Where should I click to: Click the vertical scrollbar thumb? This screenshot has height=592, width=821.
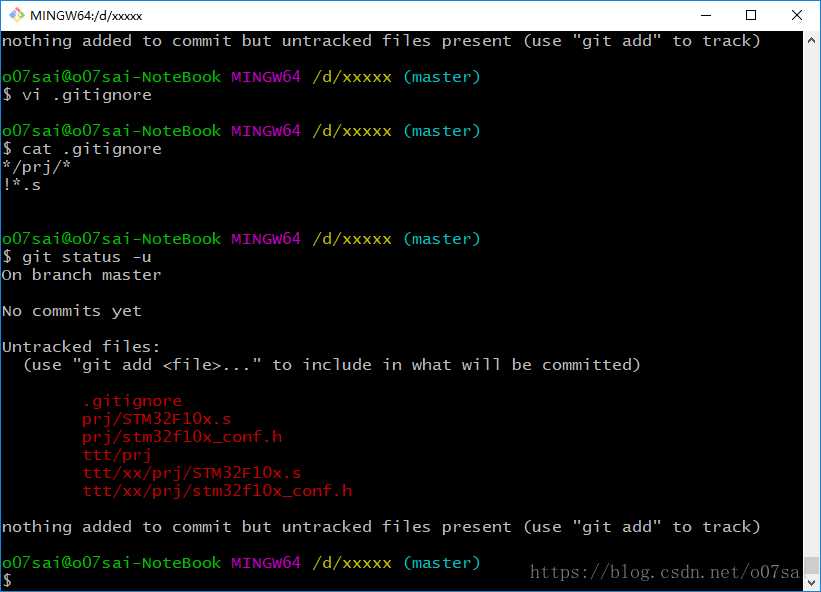pos(811,565)
